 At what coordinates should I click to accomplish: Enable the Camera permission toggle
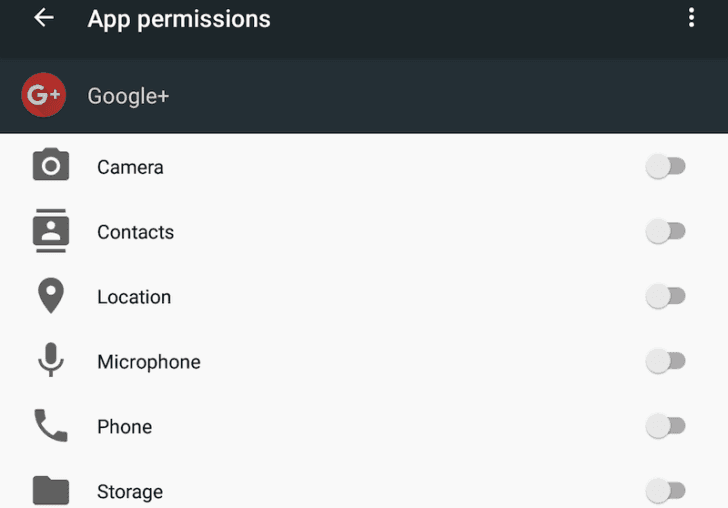tap(666, 167)
